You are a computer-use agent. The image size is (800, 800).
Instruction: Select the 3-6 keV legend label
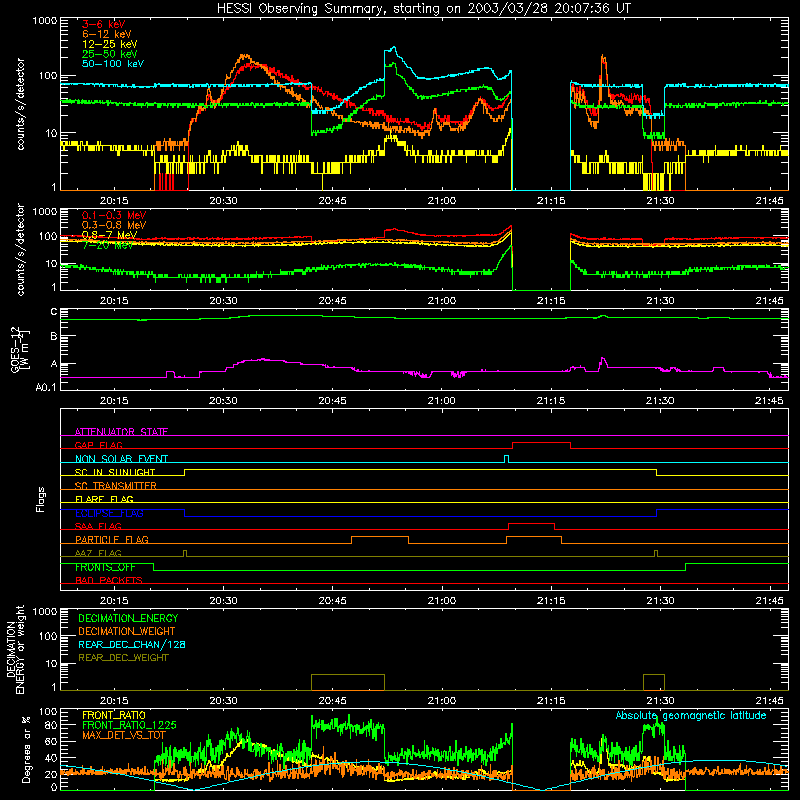[103, 24]
